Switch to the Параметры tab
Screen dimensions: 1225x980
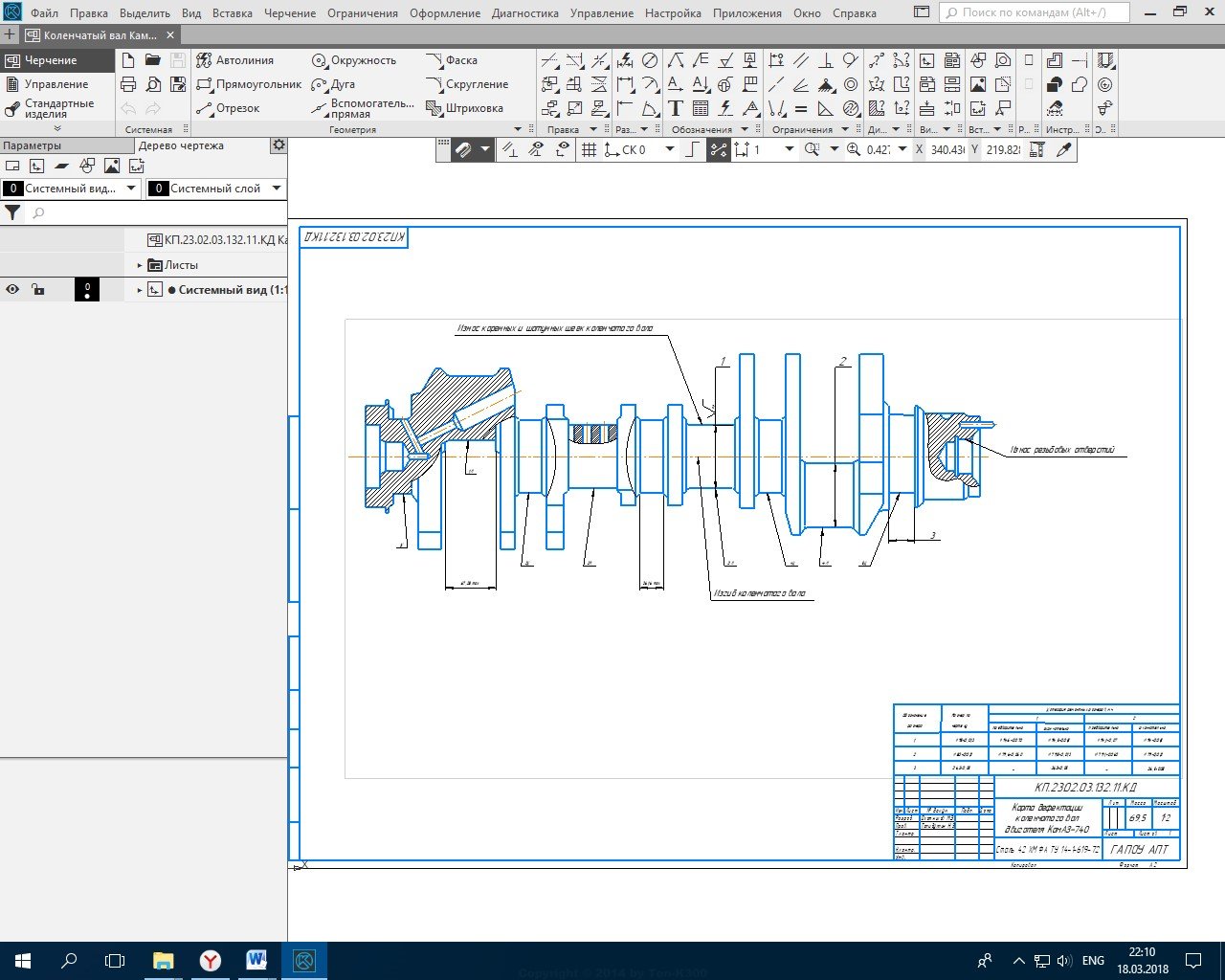(x=33, y=145)
